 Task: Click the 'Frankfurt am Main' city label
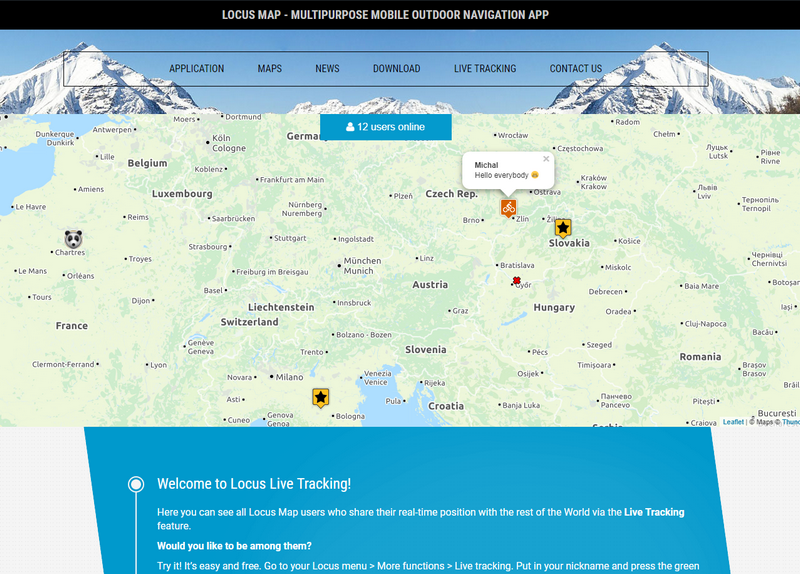coord(292,180)
